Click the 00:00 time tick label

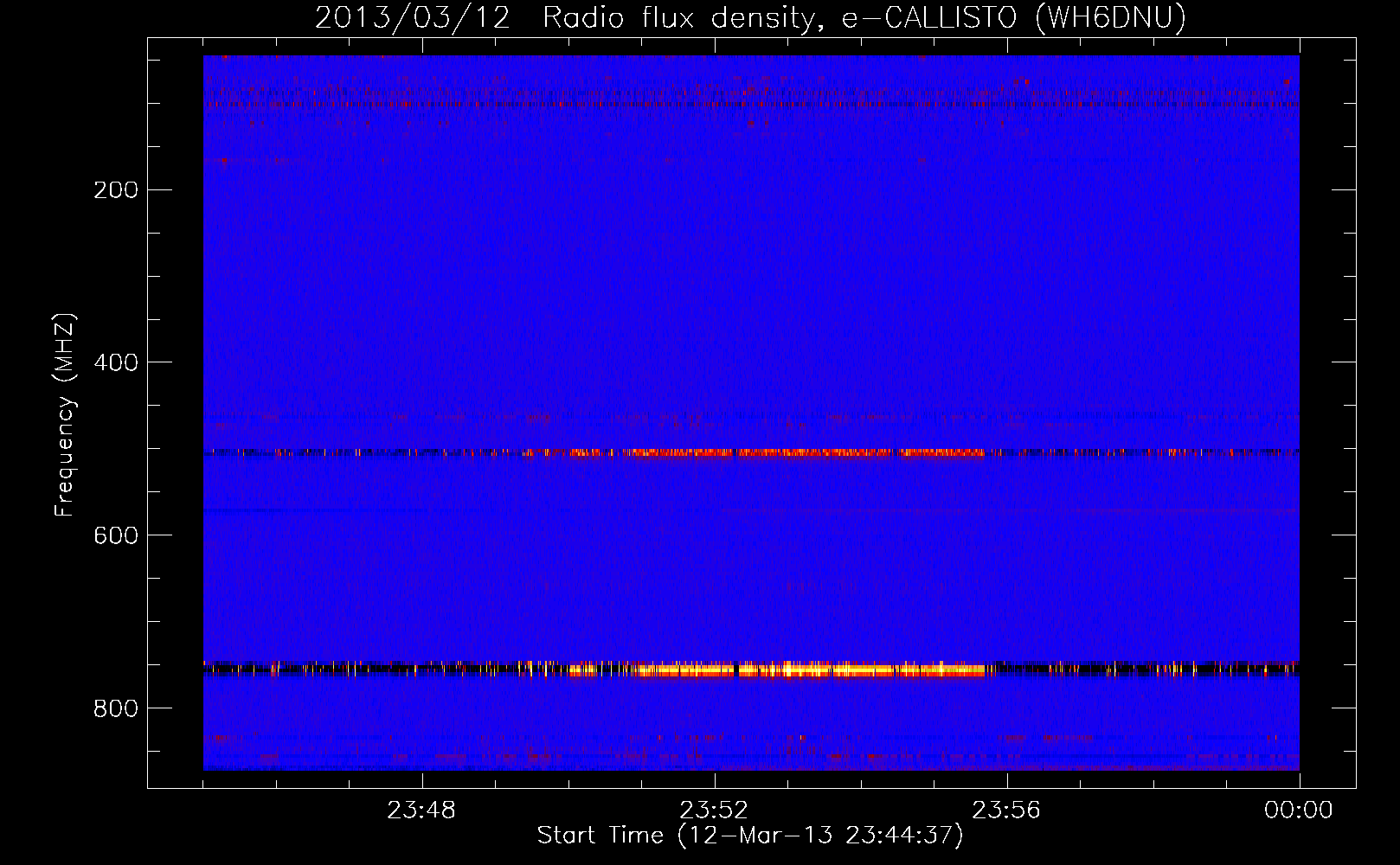1299,811
